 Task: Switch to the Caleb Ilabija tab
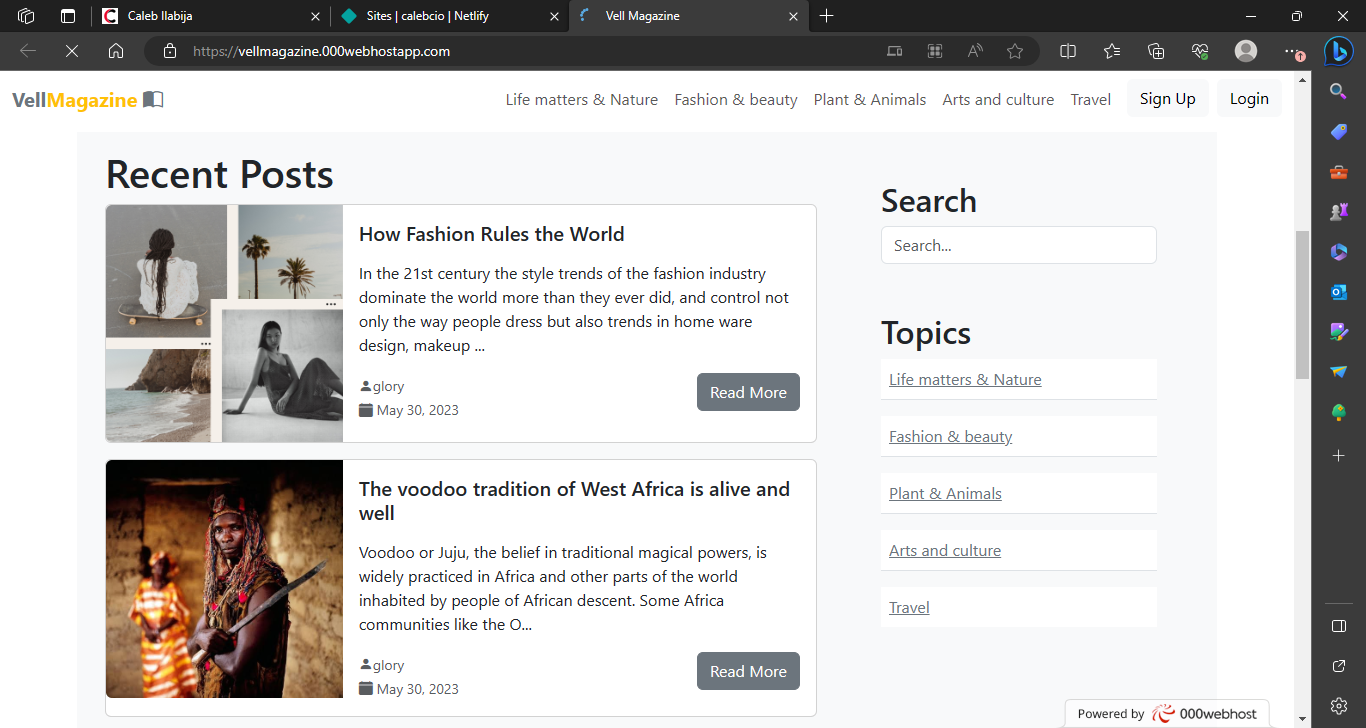[210, 16]
